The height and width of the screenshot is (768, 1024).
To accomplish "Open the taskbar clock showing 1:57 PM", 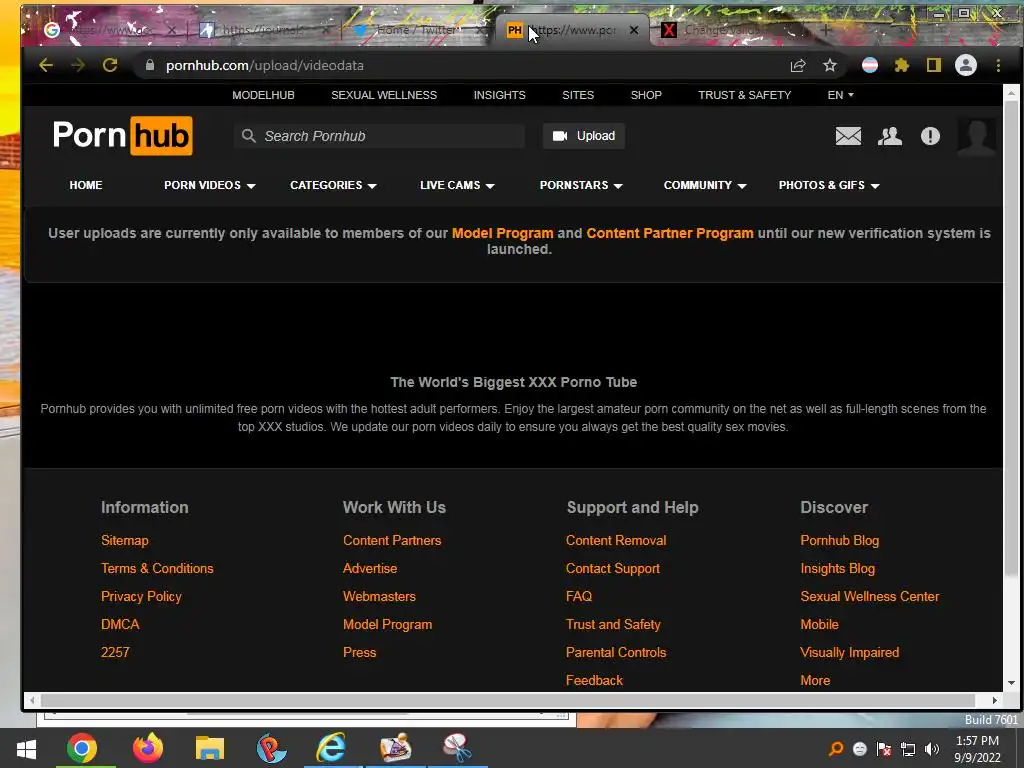I will (977, 749).
